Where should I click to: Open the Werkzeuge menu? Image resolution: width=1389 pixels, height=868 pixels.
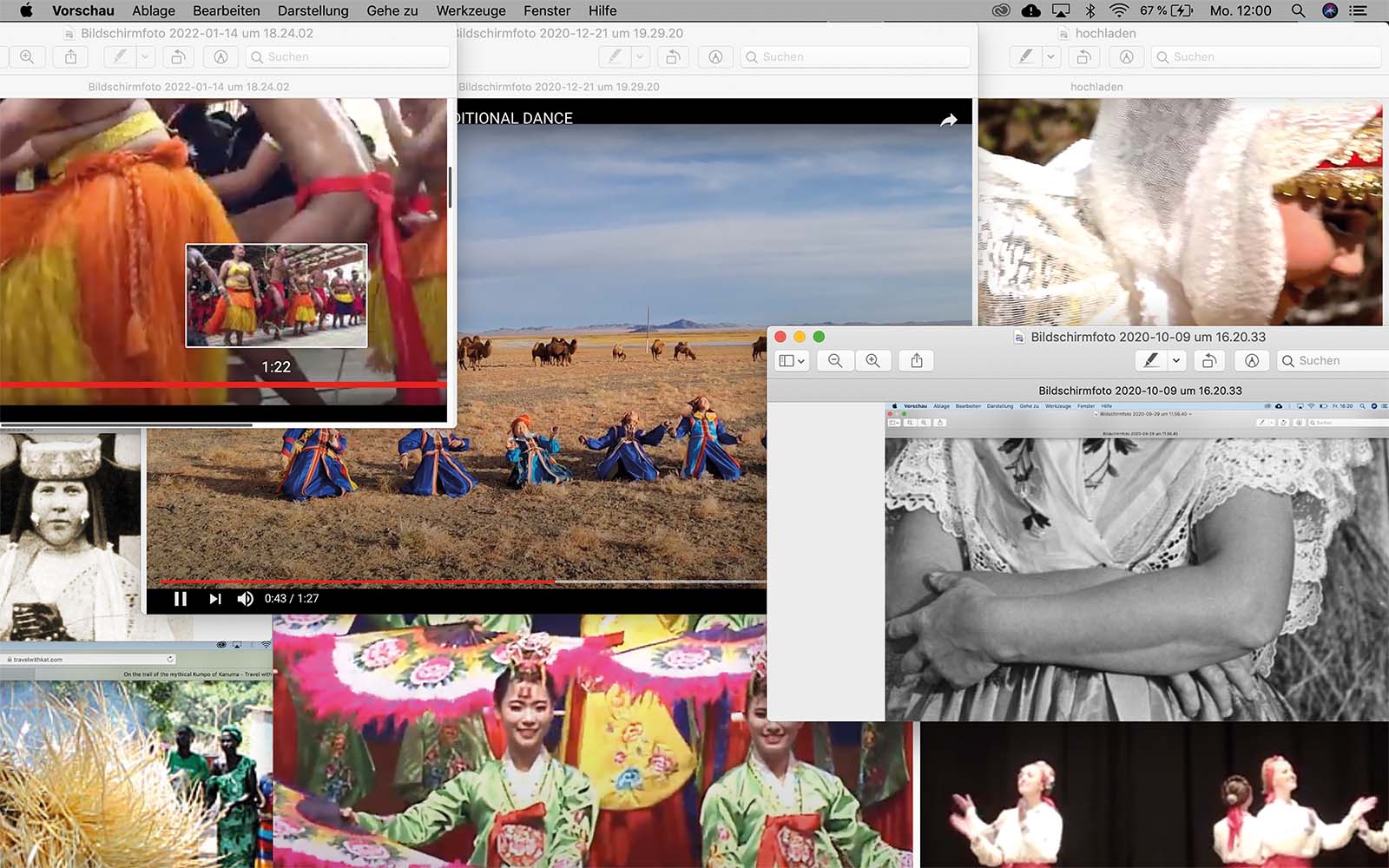pyautogui.click(x=471, y=10)
